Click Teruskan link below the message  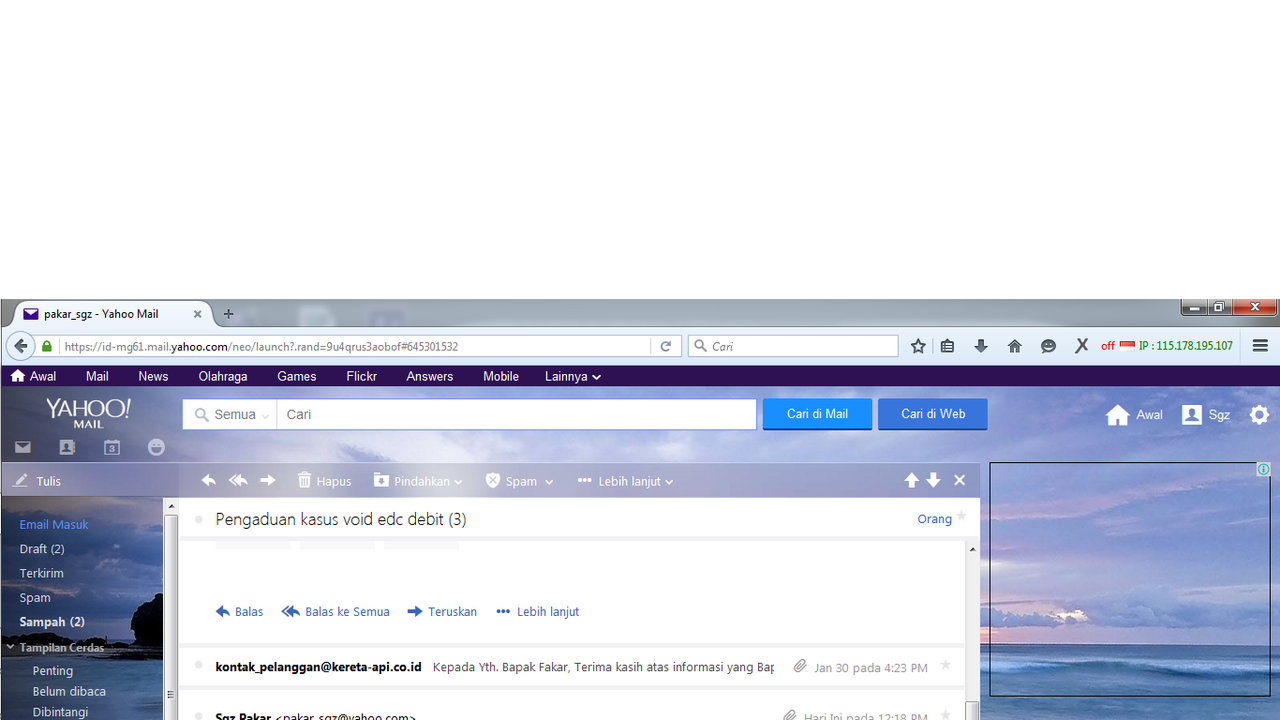(442, 611)
